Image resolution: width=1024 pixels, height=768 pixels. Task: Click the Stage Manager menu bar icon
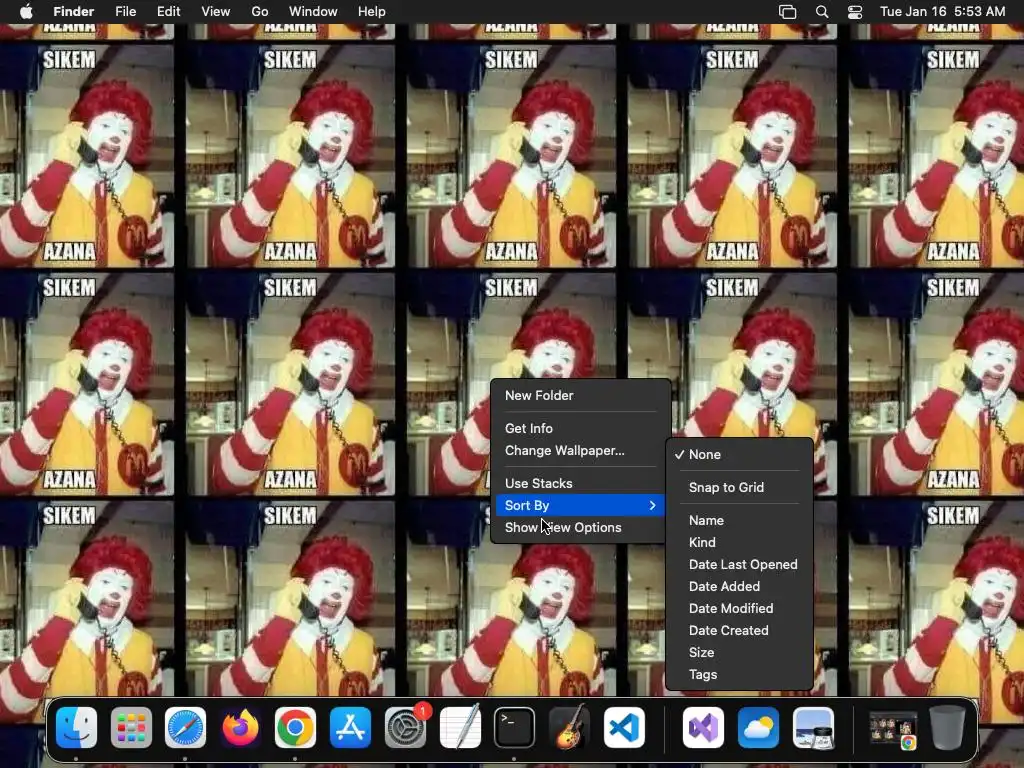(x=788, y=12)
